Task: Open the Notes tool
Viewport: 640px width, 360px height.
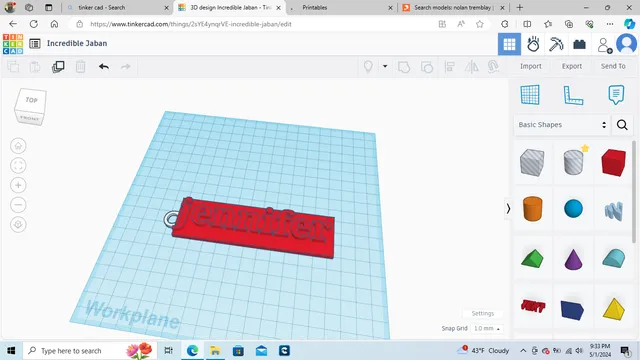Action: point(616,95)
